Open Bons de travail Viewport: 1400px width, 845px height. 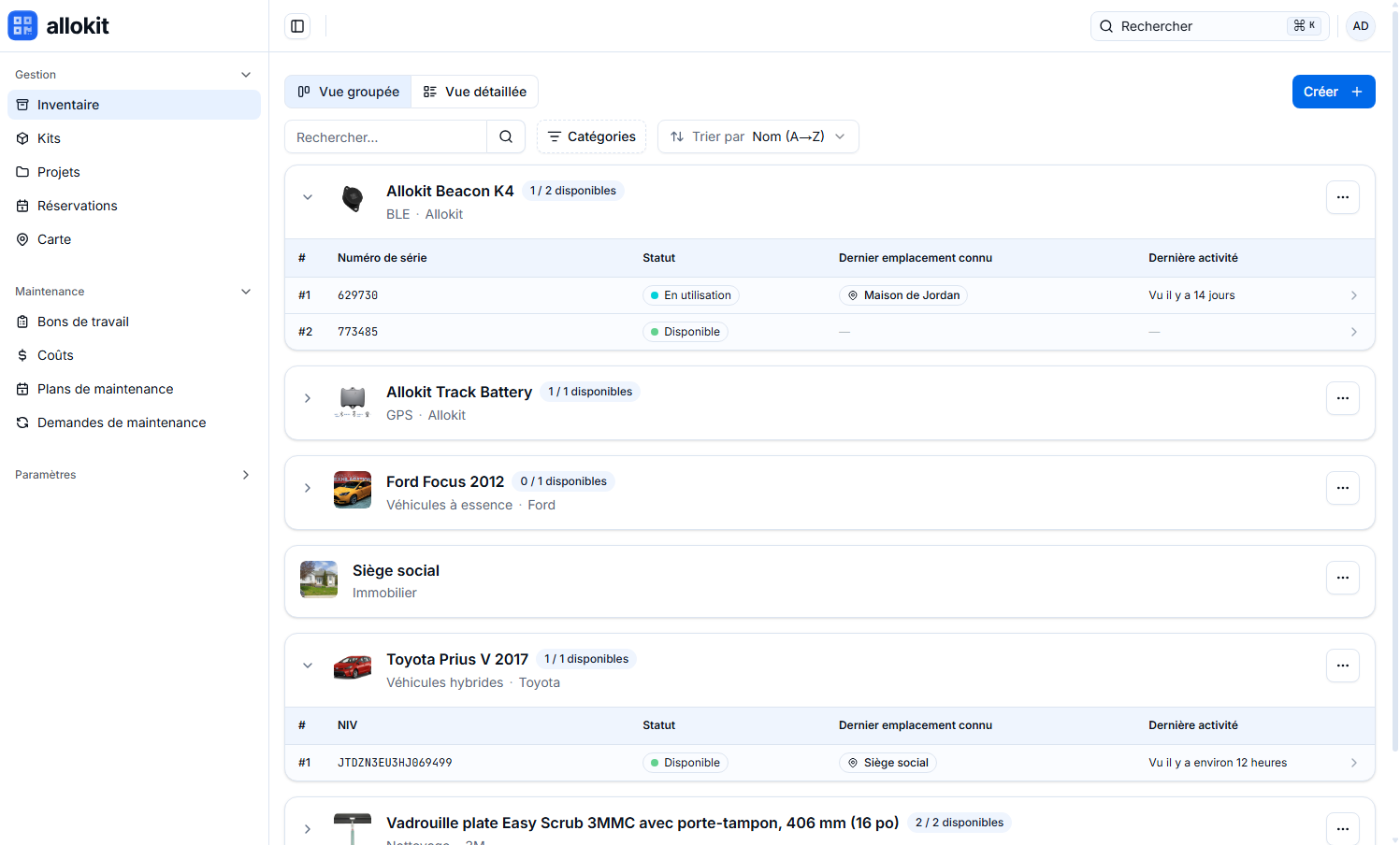pyautogui.click(x=134, y=322)
